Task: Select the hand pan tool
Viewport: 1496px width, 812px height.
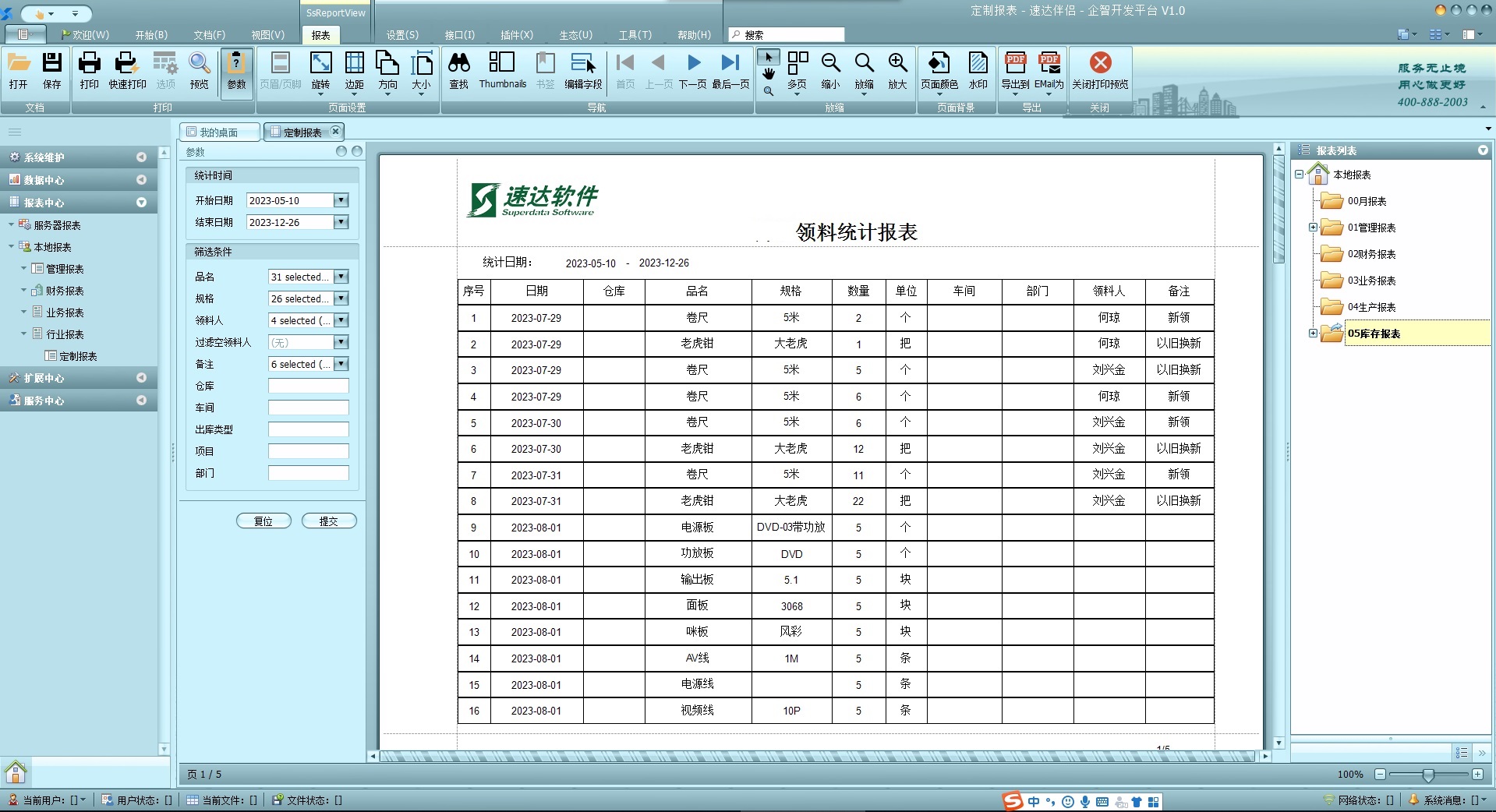Action: 769,74
